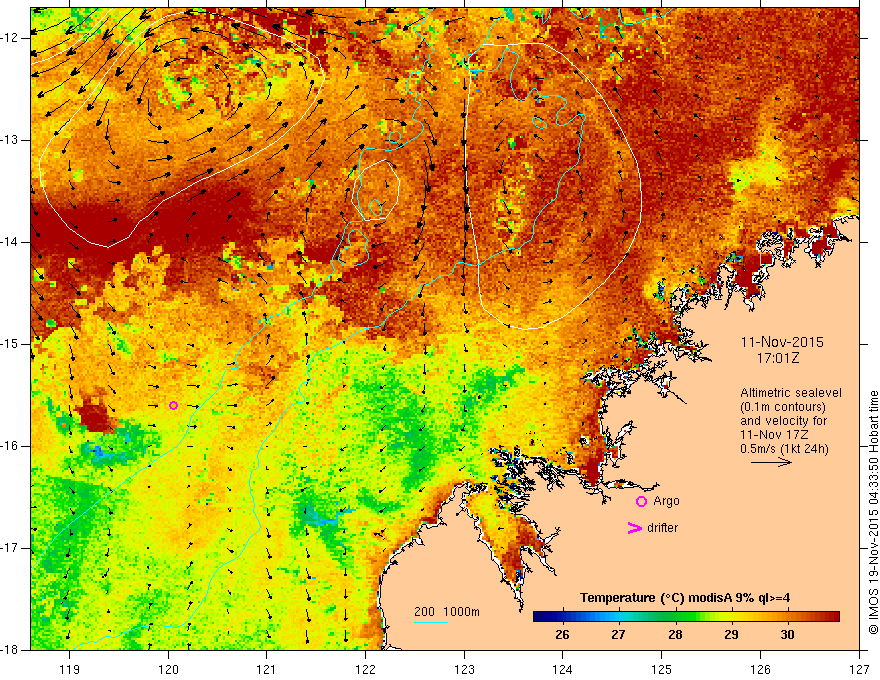880x680 pixels.
Task: Click longitude axis label 127
Action: point(859,669)
